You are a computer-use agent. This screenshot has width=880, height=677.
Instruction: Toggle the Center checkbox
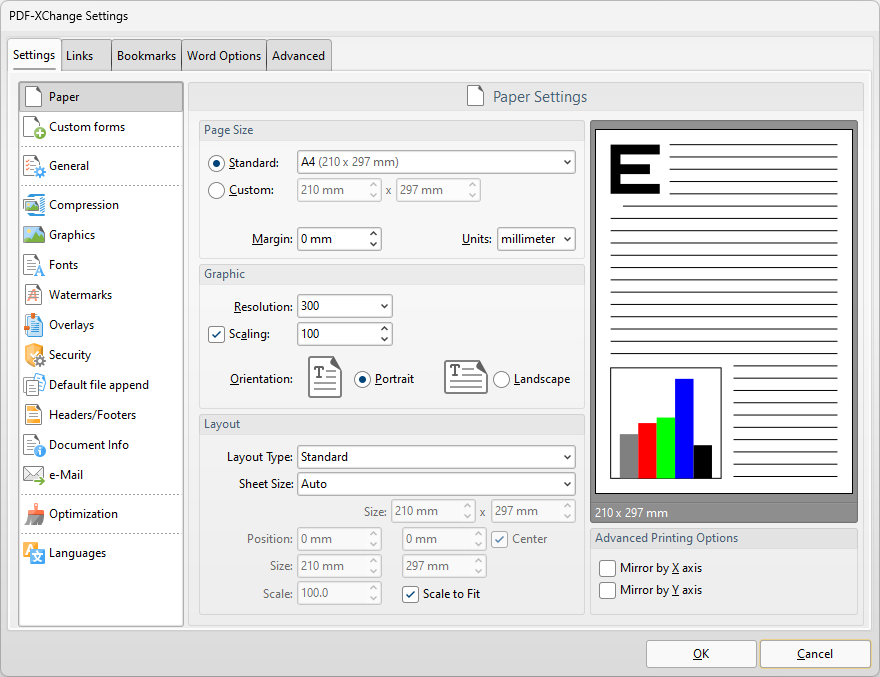[499, 539]
